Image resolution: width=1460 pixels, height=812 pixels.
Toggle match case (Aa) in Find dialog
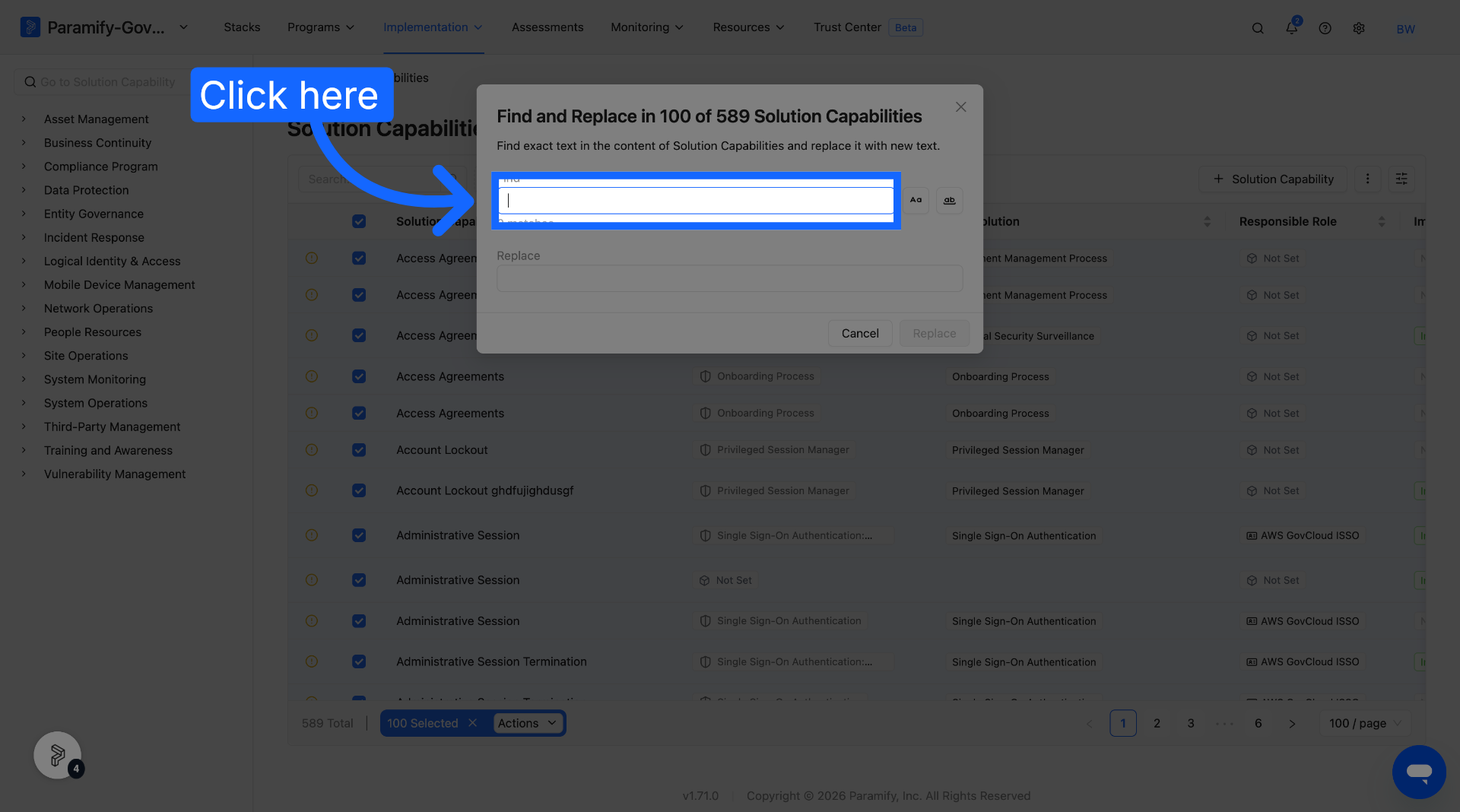pyautogui.click(x=916, y=200)
